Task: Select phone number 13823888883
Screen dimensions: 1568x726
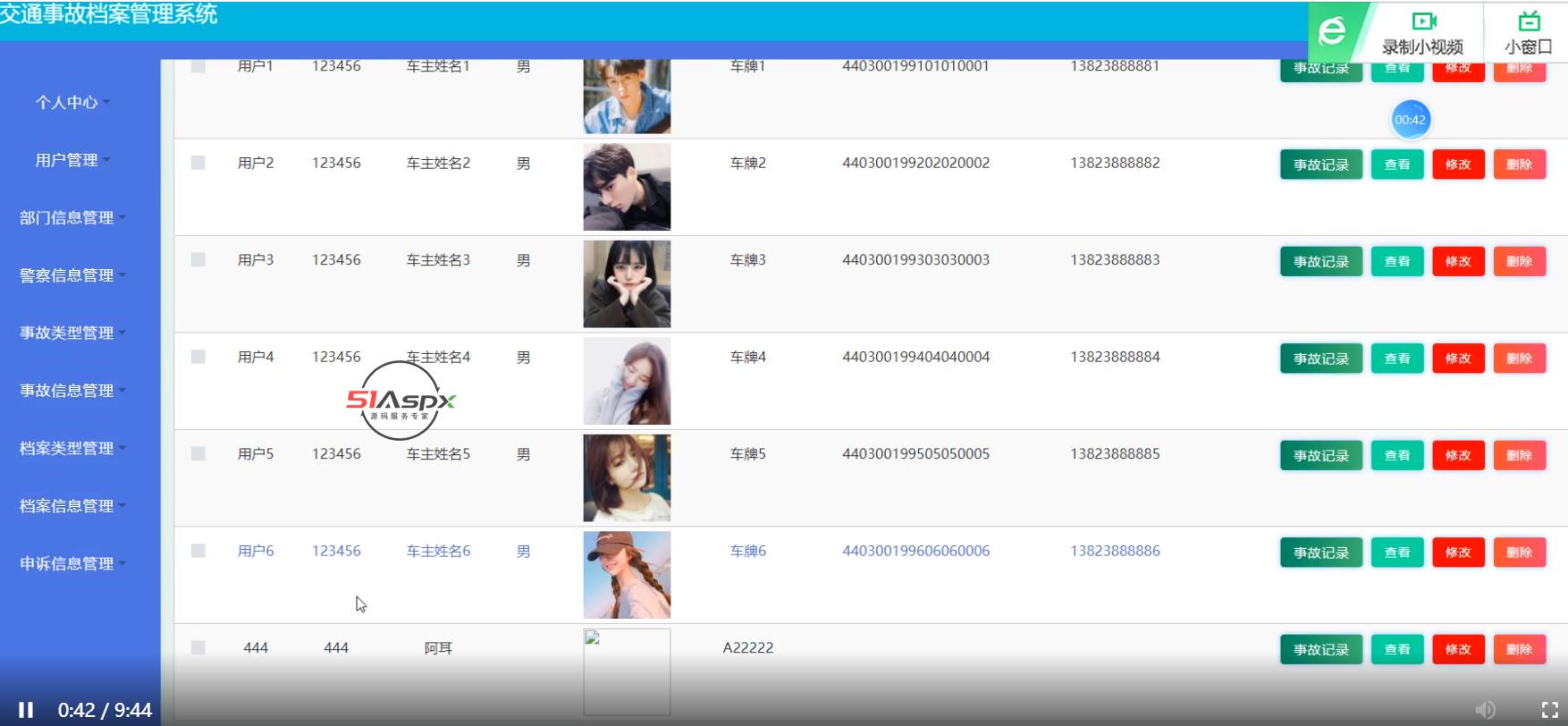Action: point(1116,259)
